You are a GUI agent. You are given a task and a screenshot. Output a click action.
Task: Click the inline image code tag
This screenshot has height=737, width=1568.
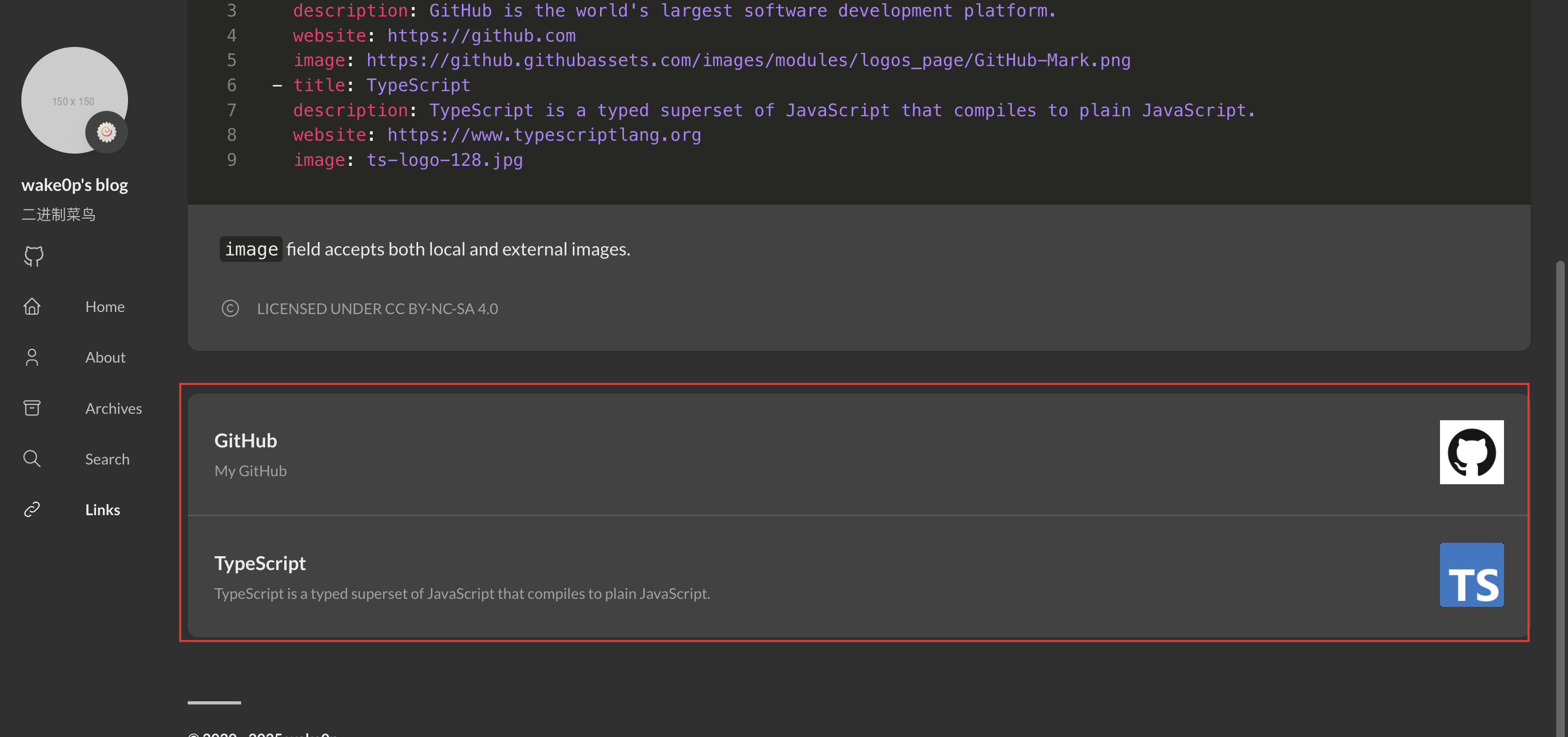[251, 249]
